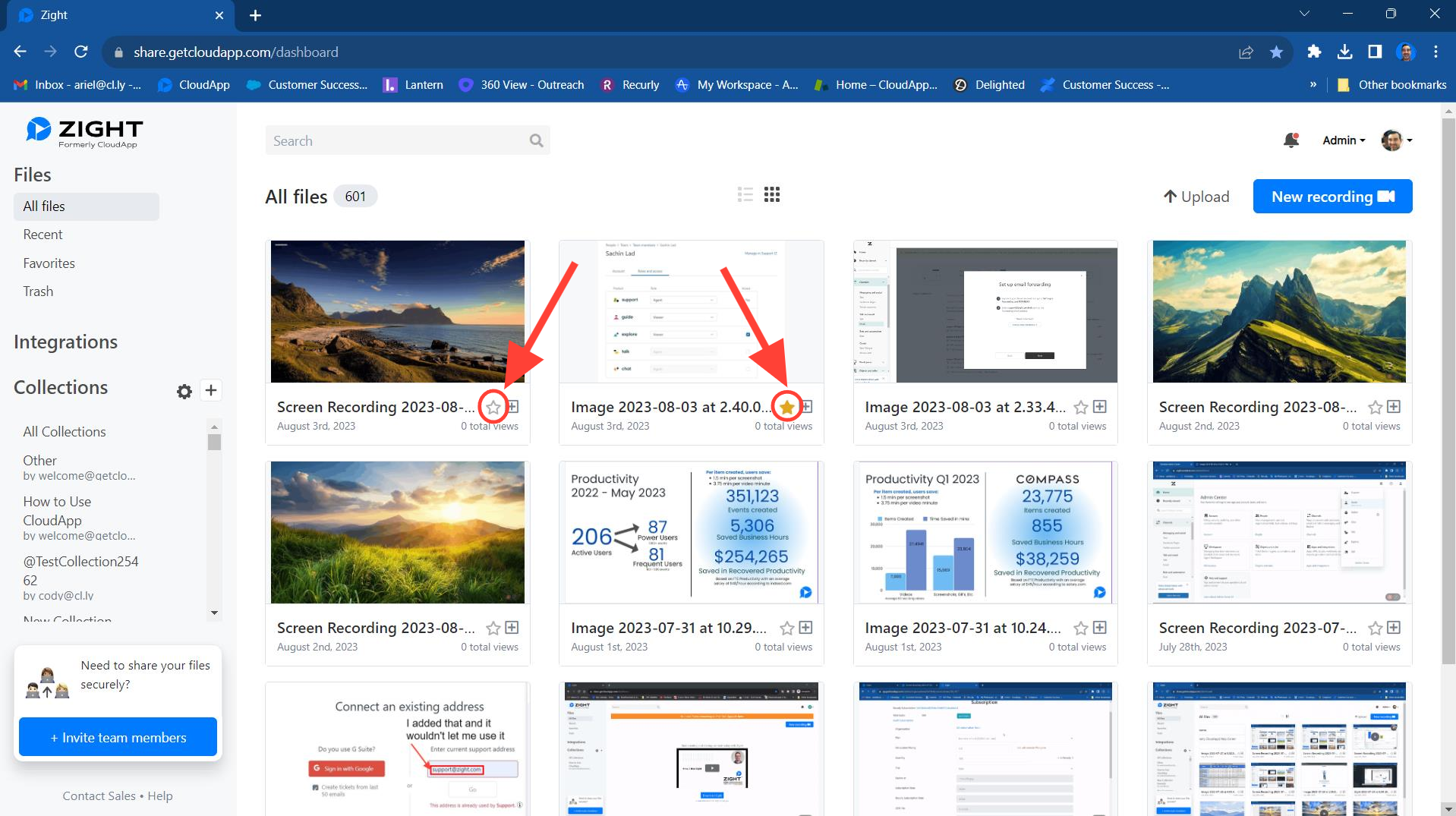
Task: Switch to list view layout
Action: (745, 195)
